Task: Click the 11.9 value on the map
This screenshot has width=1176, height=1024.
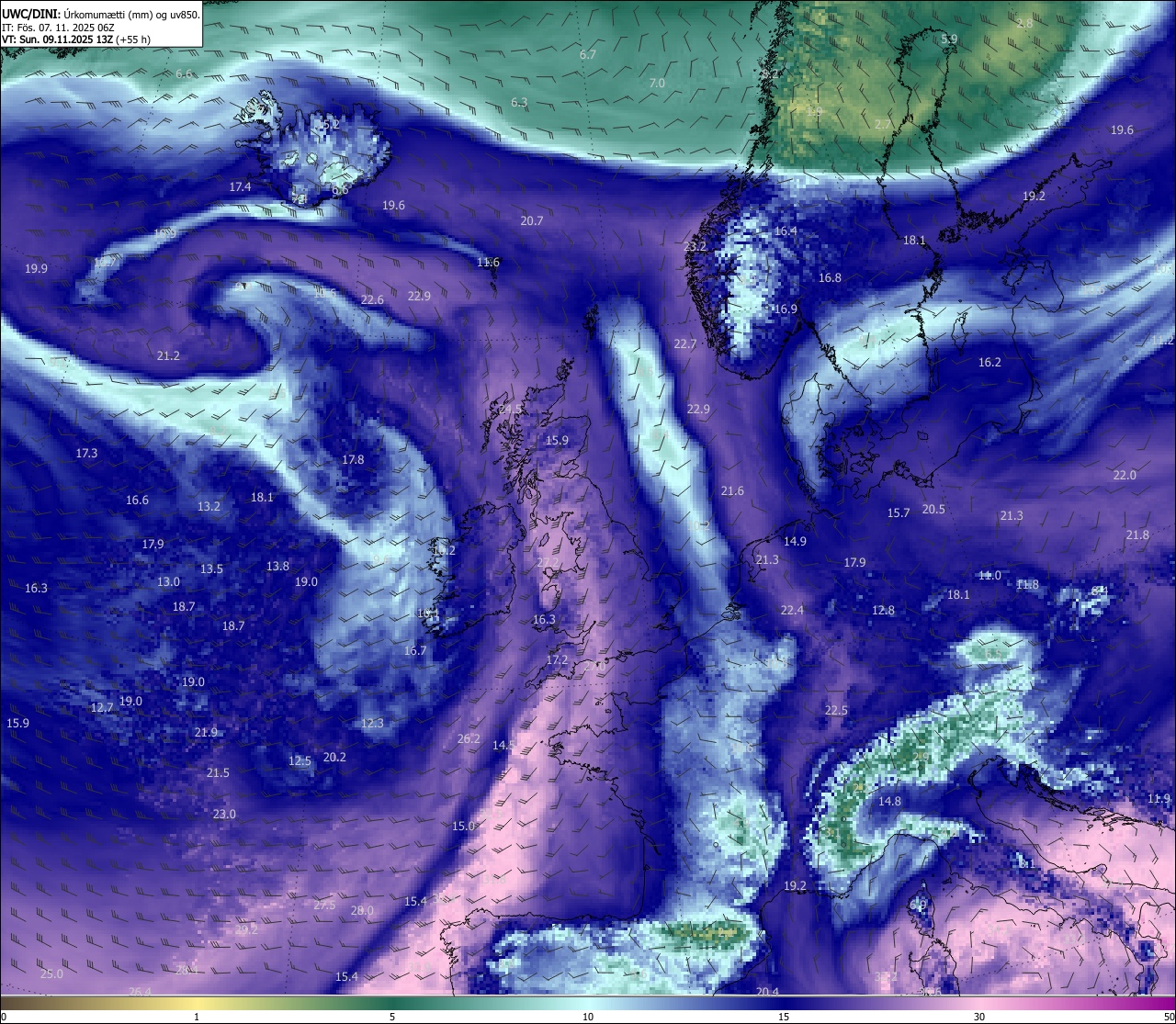Action: coord(1159,799)
